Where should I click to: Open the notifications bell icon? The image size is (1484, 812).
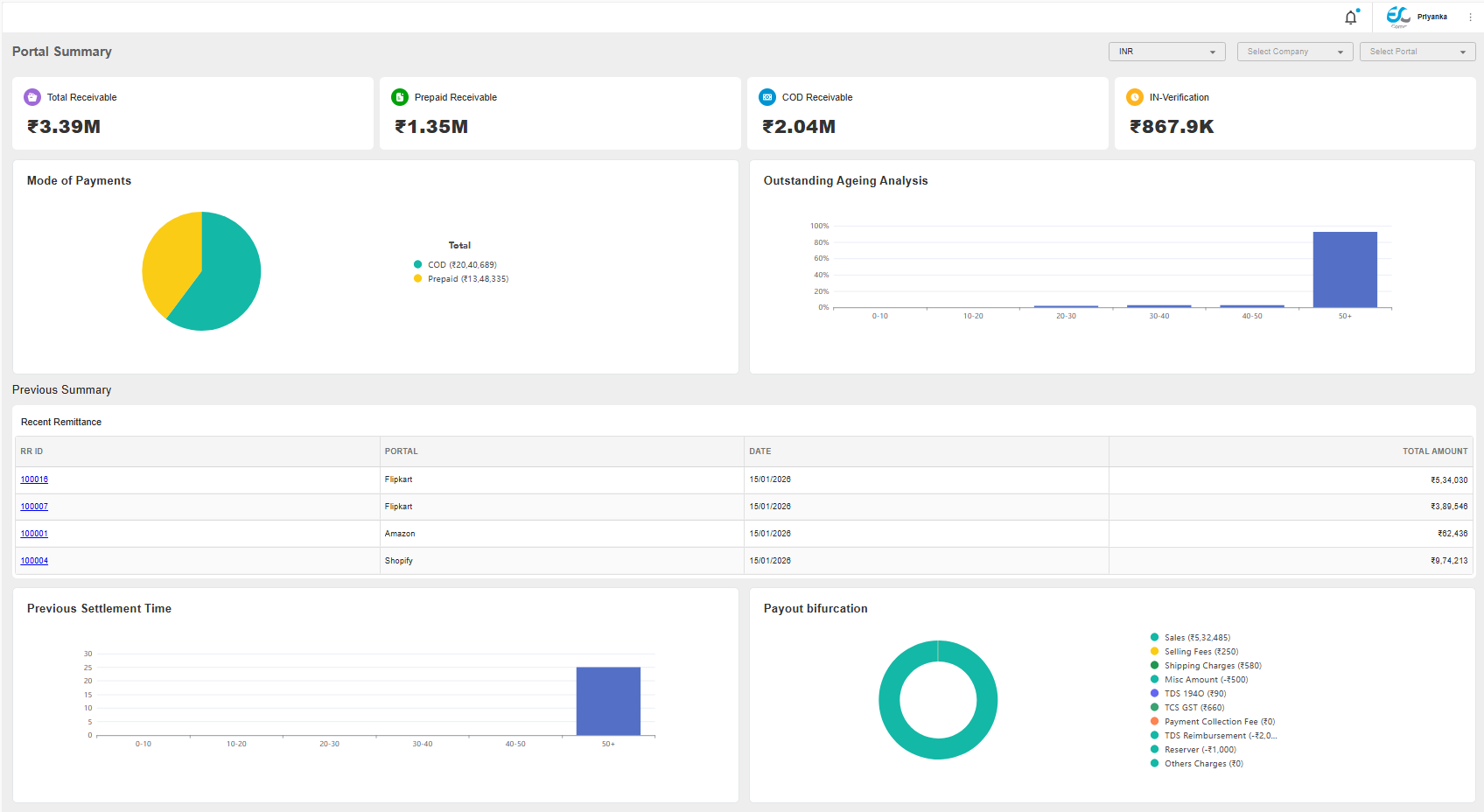point(1350,17)
